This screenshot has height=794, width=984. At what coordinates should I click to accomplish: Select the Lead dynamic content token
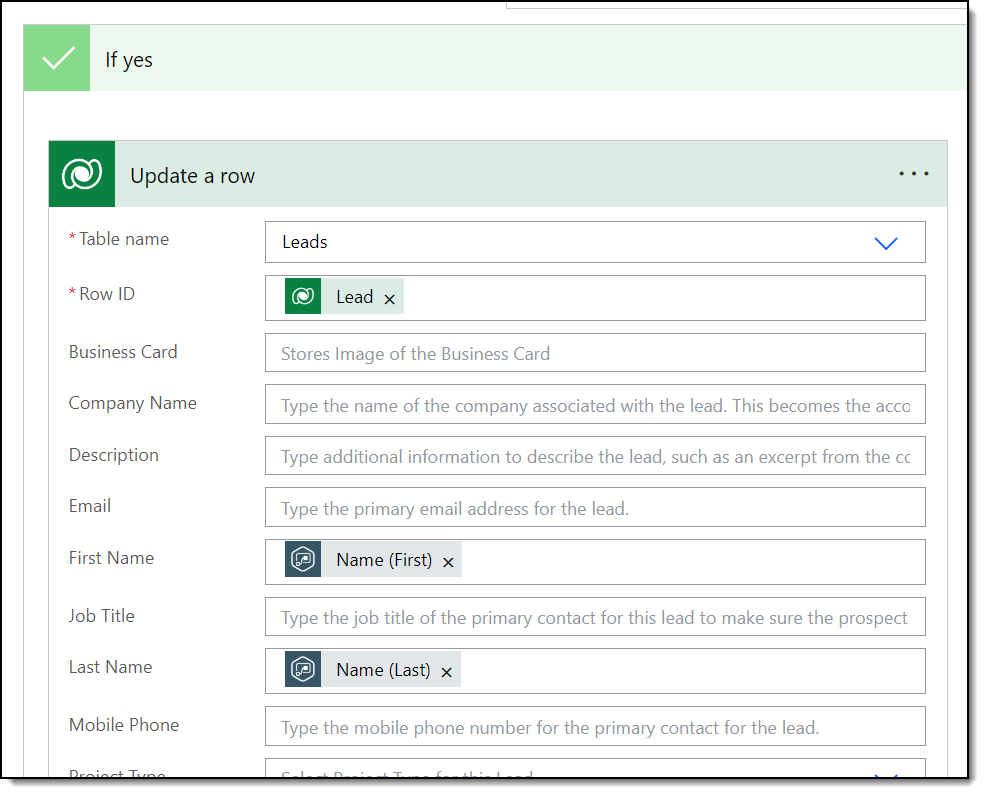pos(344,296)
